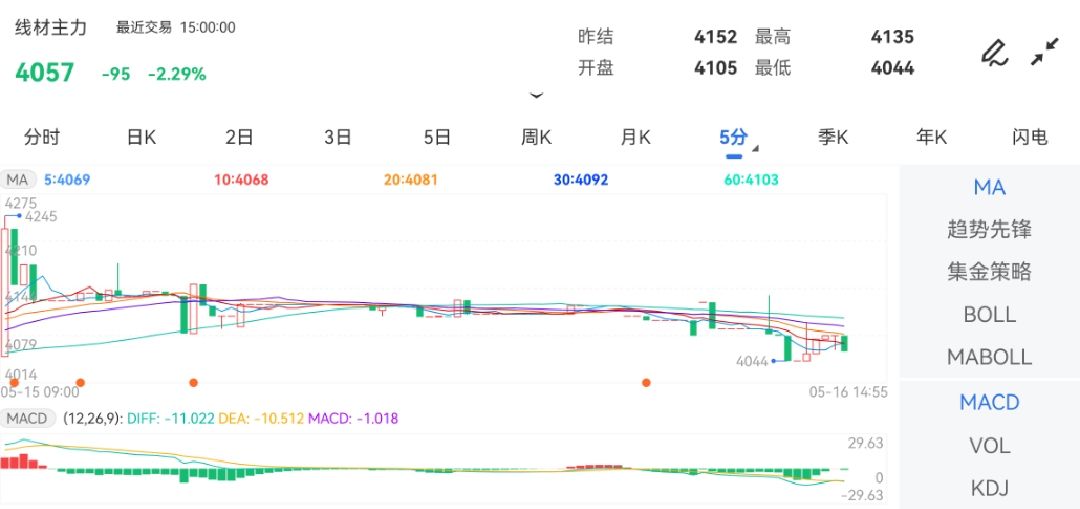Switch to 周K tab
The width and height of the screenshot is (1080, 509).
(536, 136)
